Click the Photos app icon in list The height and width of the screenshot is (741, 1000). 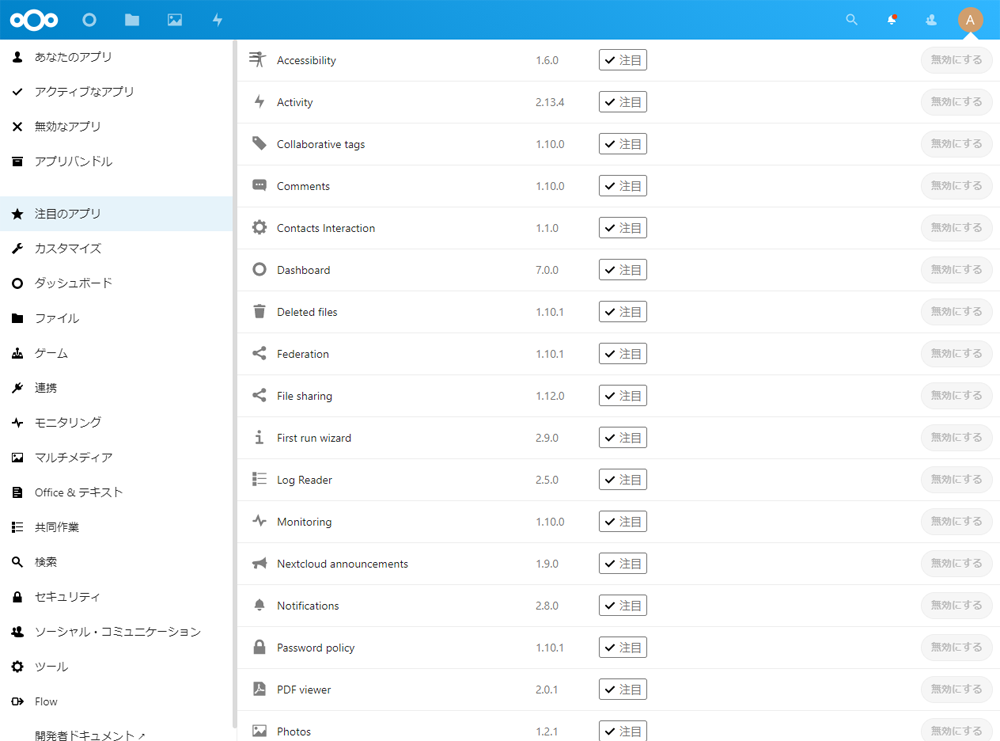(259, 731)
